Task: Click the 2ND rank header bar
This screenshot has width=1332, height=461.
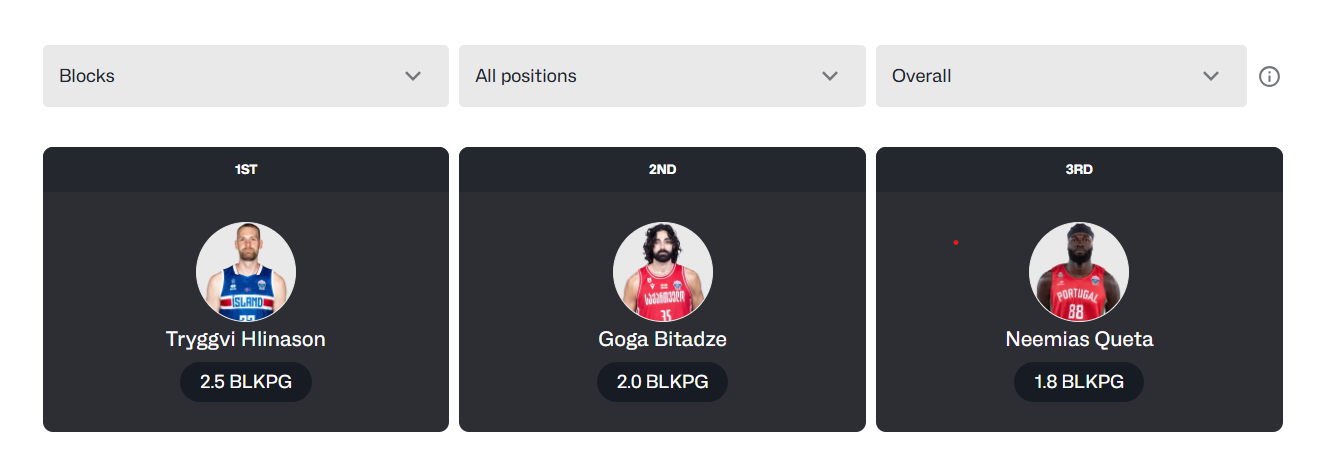Action: (662, 170)
